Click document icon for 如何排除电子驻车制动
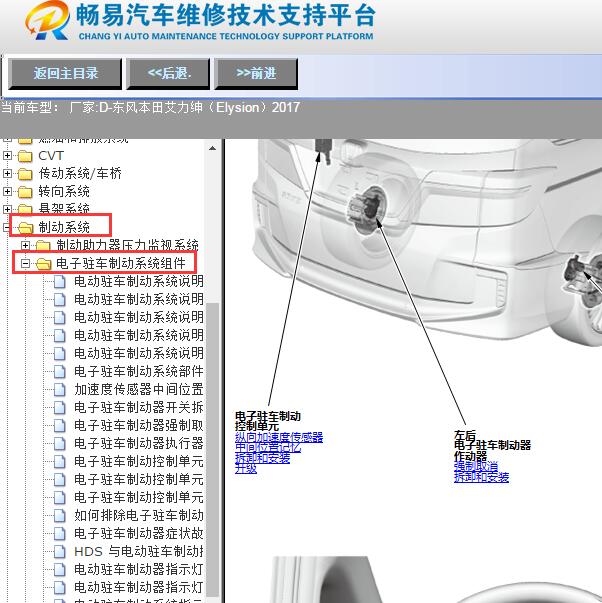This screenshot has width=602, height=603. [60, 515]
